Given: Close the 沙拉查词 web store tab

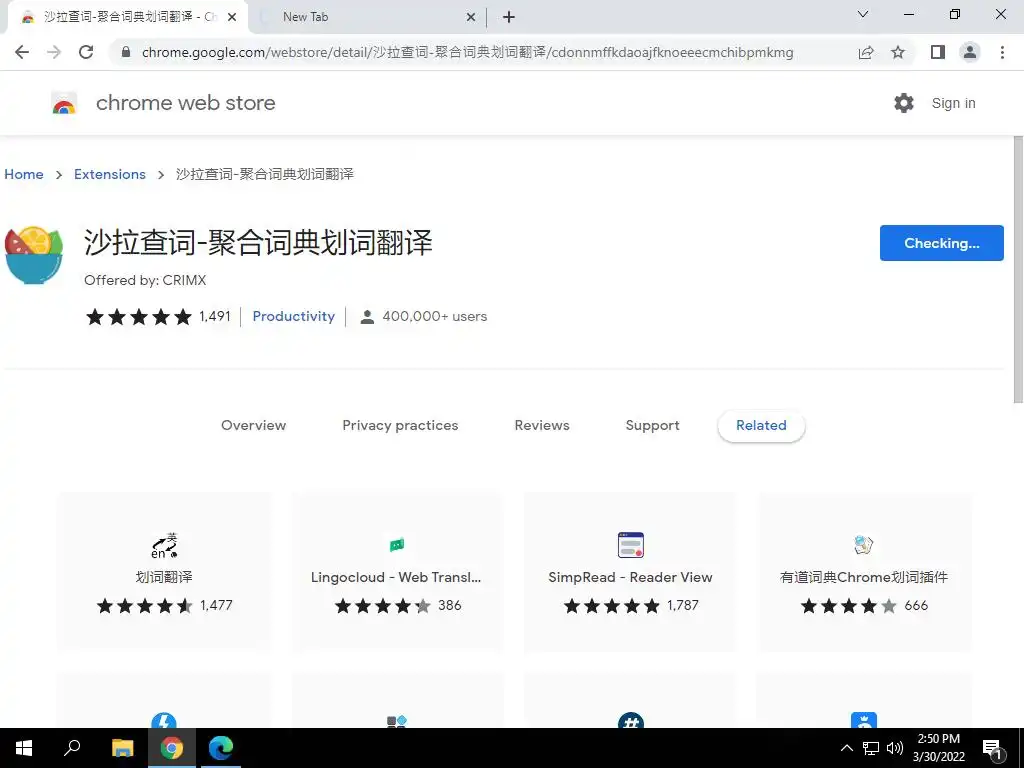Looking at the screenshot, I should [x=232, y=17].
